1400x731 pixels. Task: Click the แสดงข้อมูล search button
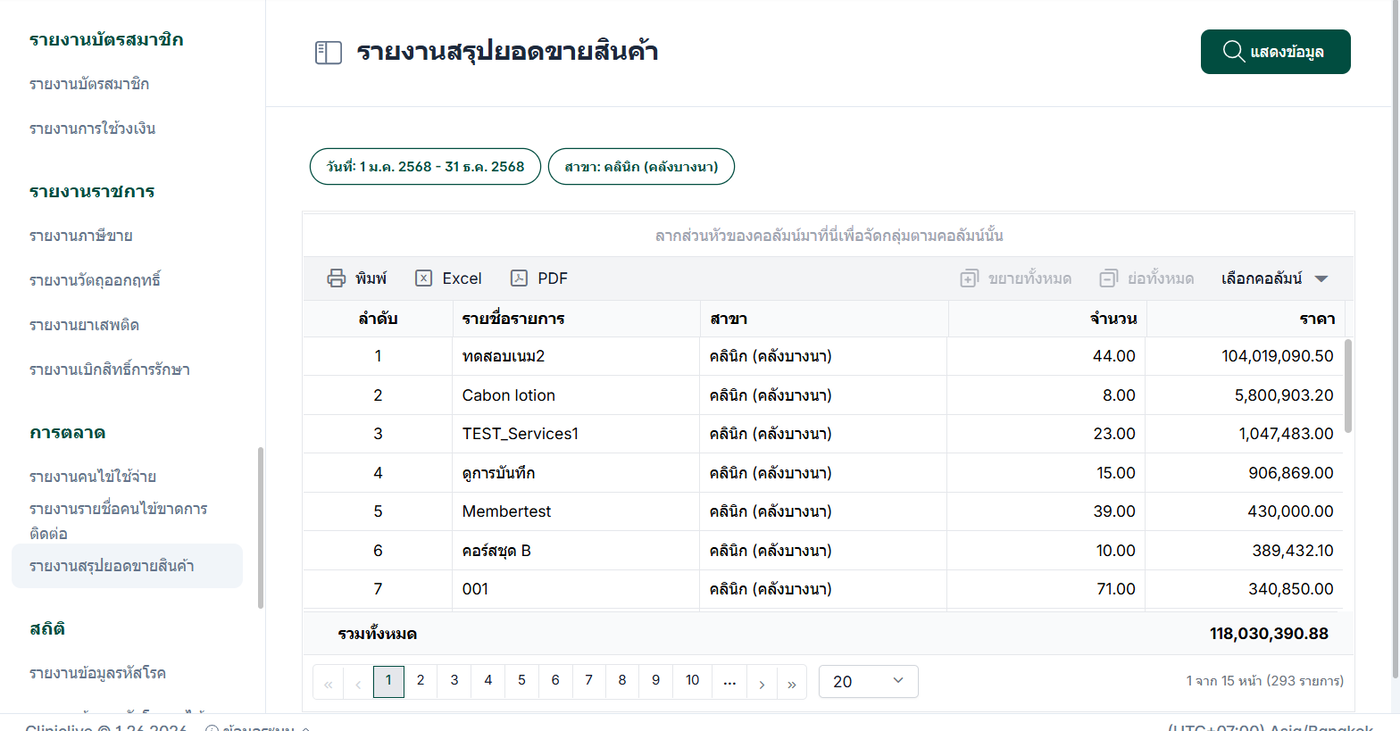coord(1275,52)
